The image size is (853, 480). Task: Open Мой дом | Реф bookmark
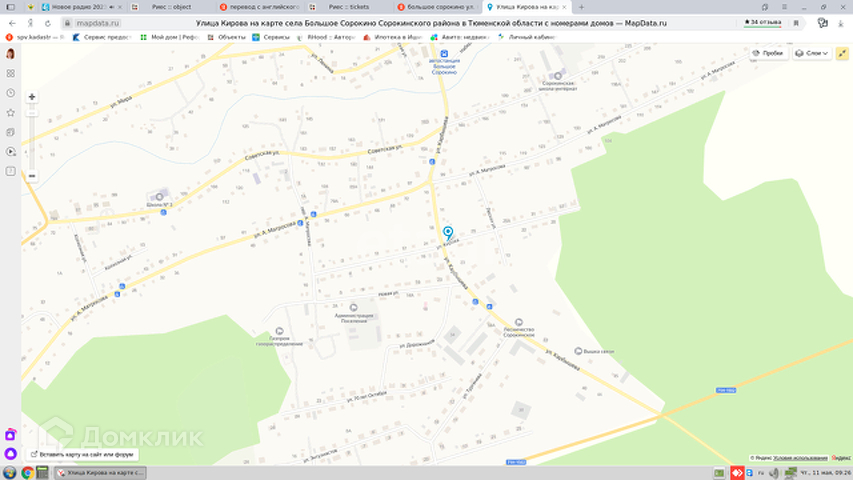[x=170, y=37]
